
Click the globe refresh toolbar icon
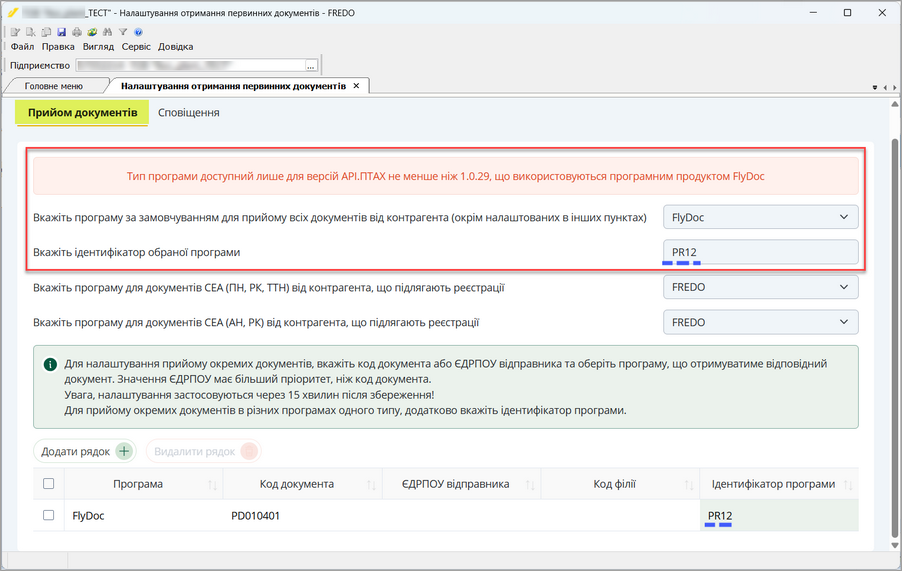[92, 32]
